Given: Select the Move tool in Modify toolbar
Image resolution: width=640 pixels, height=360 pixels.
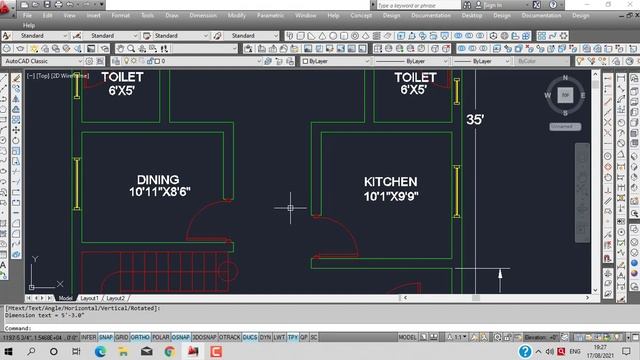Looking at the screenshot, I should 16,130.
